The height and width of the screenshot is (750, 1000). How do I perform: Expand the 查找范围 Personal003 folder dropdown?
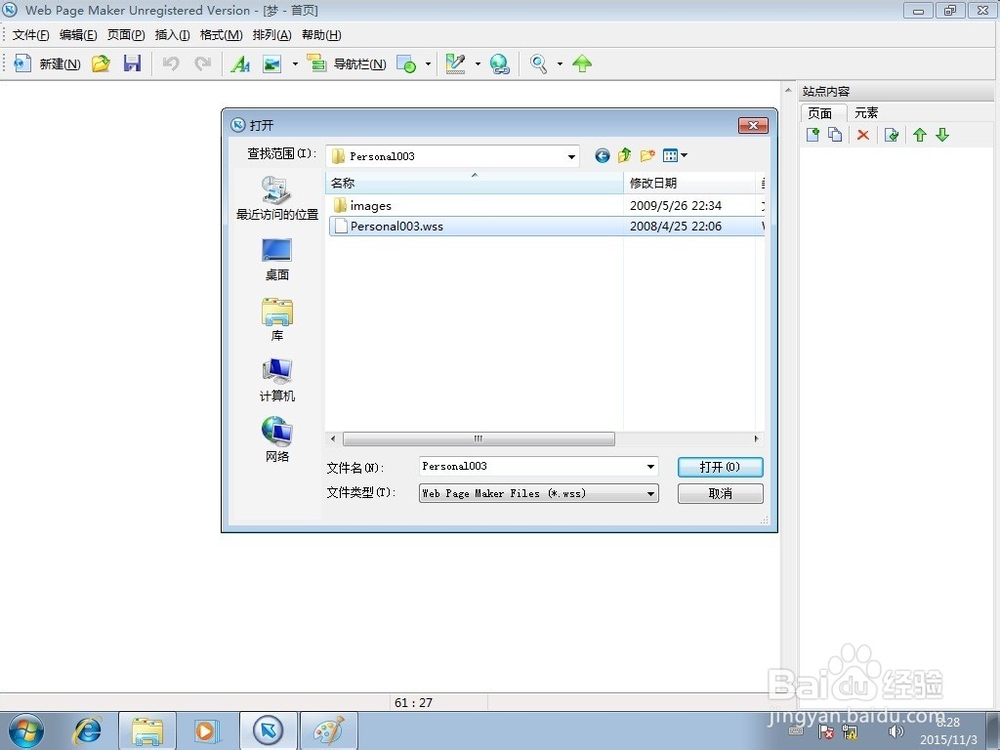pyautogui.click(x=571, y=156)
